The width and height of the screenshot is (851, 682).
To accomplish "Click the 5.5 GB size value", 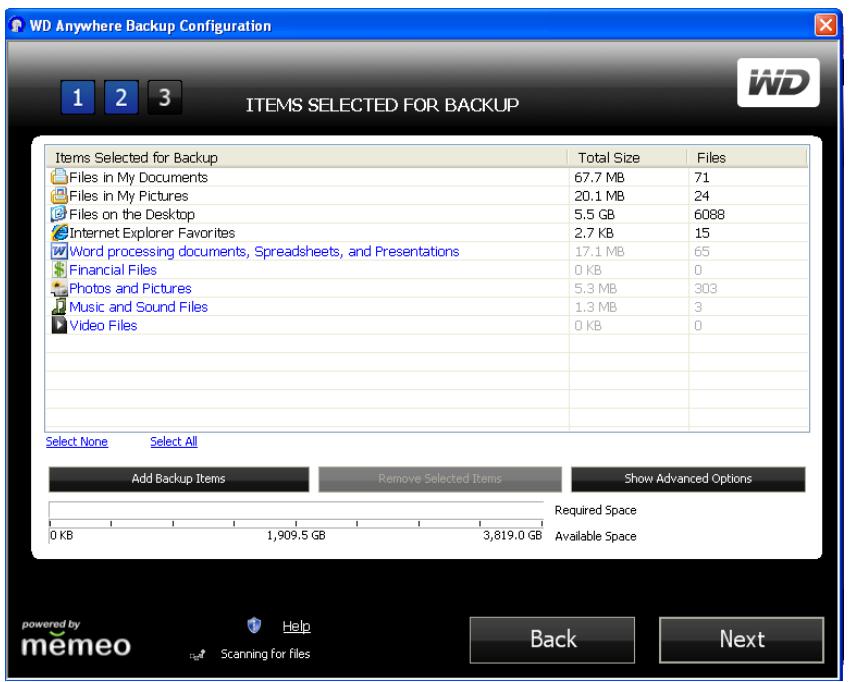I will [594, 214].
